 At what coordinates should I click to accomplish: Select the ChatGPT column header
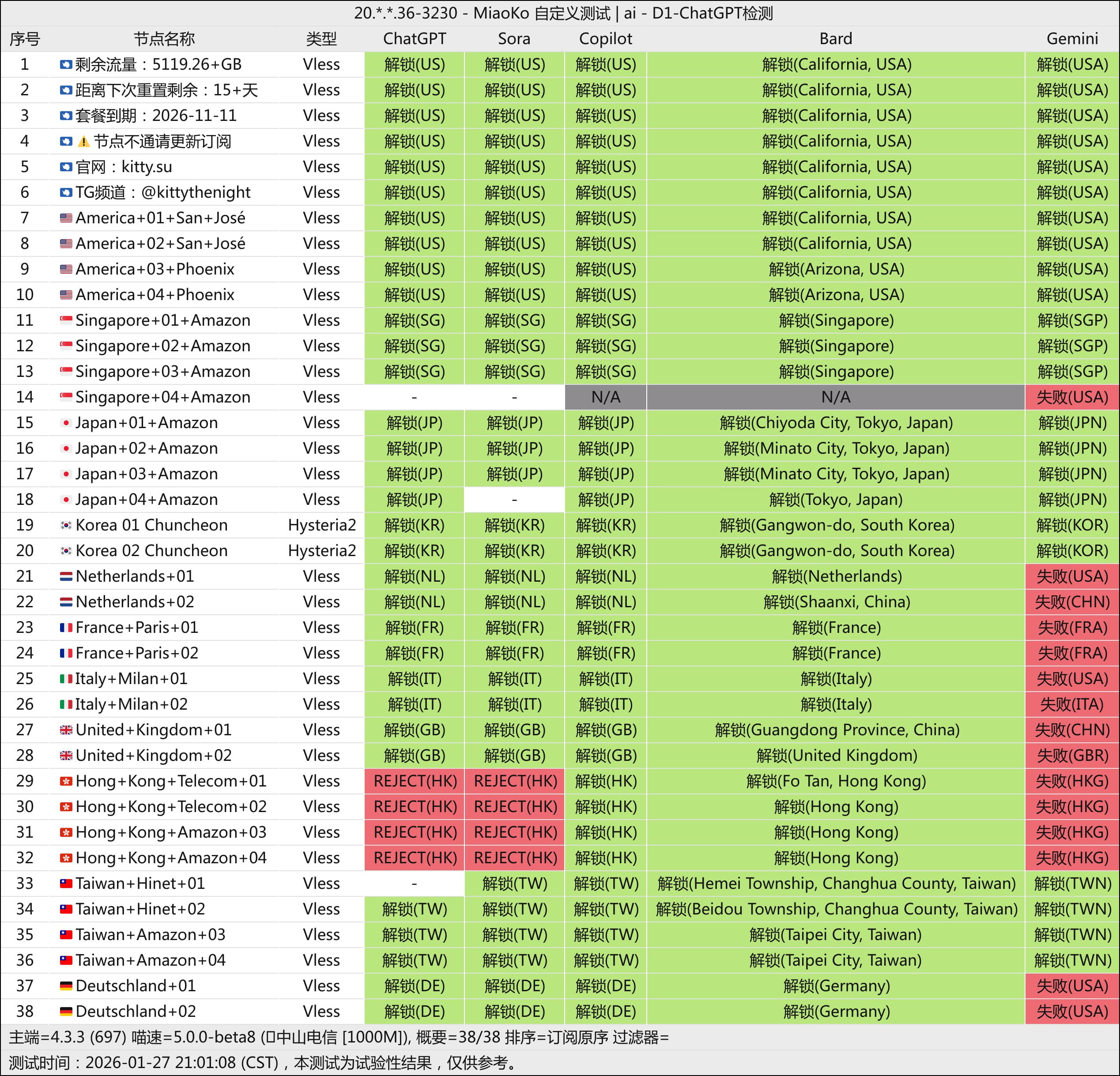(414, 39)
